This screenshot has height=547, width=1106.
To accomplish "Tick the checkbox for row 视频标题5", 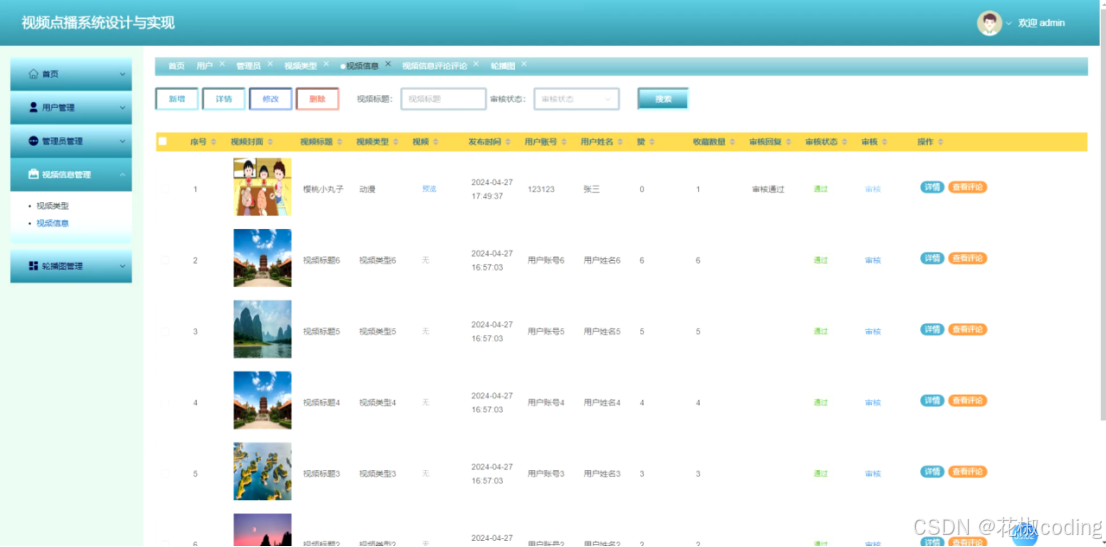I will click(165, 331).
